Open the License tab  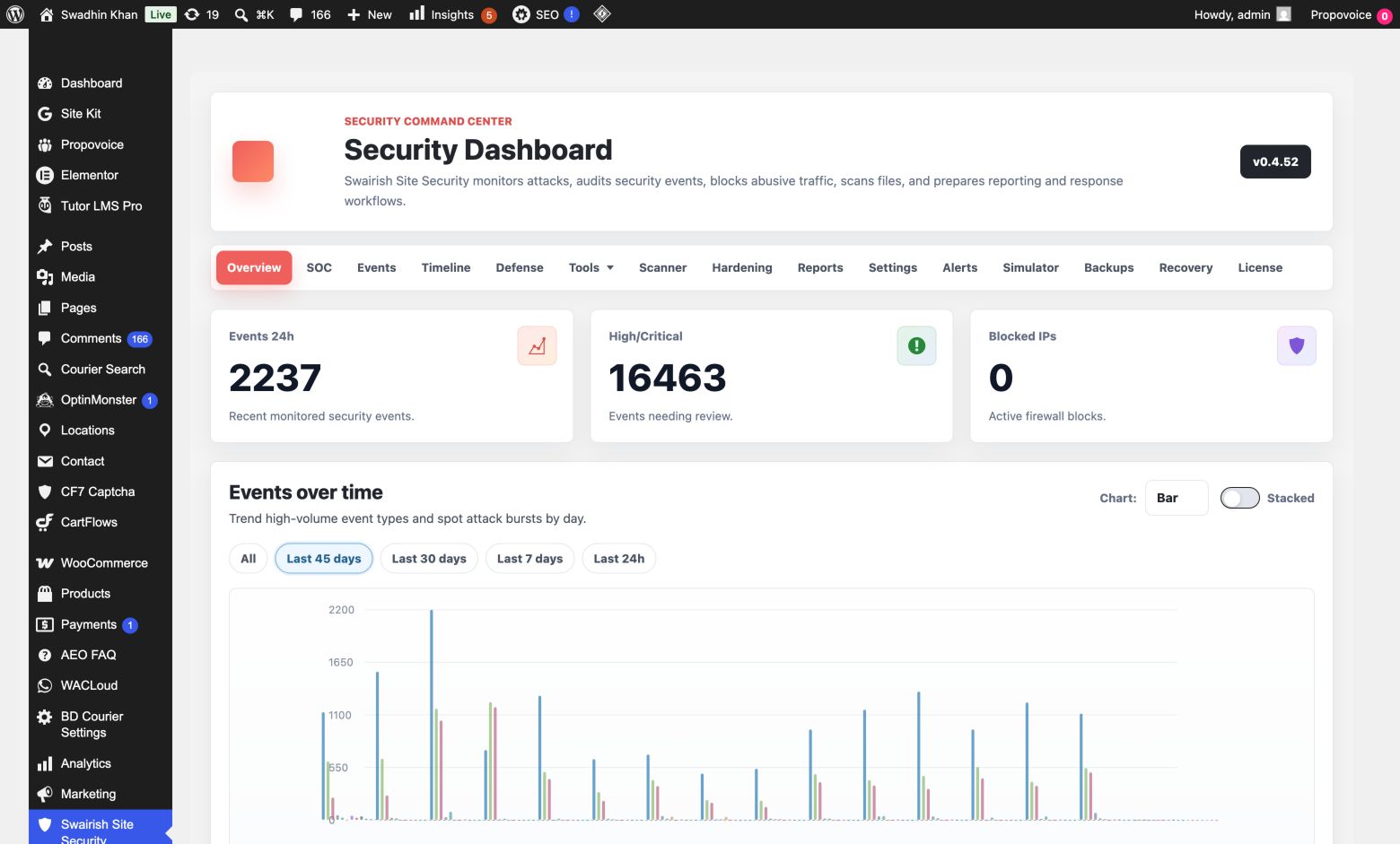point(1260,267)
